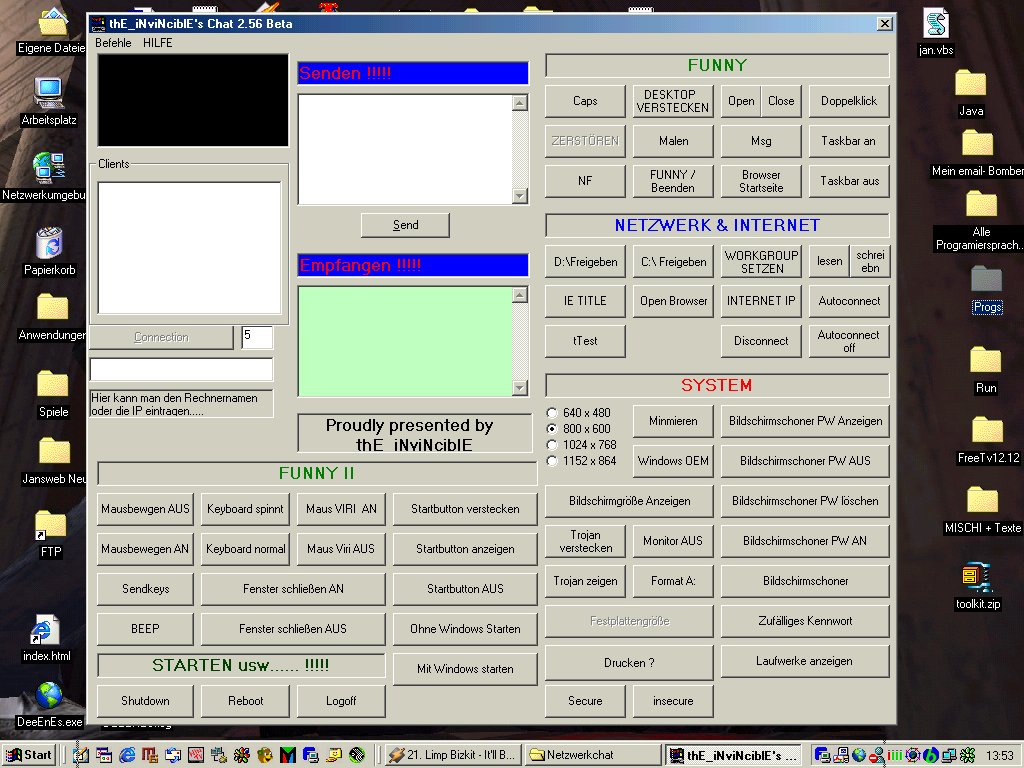This screenshot has width=1024, height=768.
Task: Click the computer name or IP input field
Action: 181,369
